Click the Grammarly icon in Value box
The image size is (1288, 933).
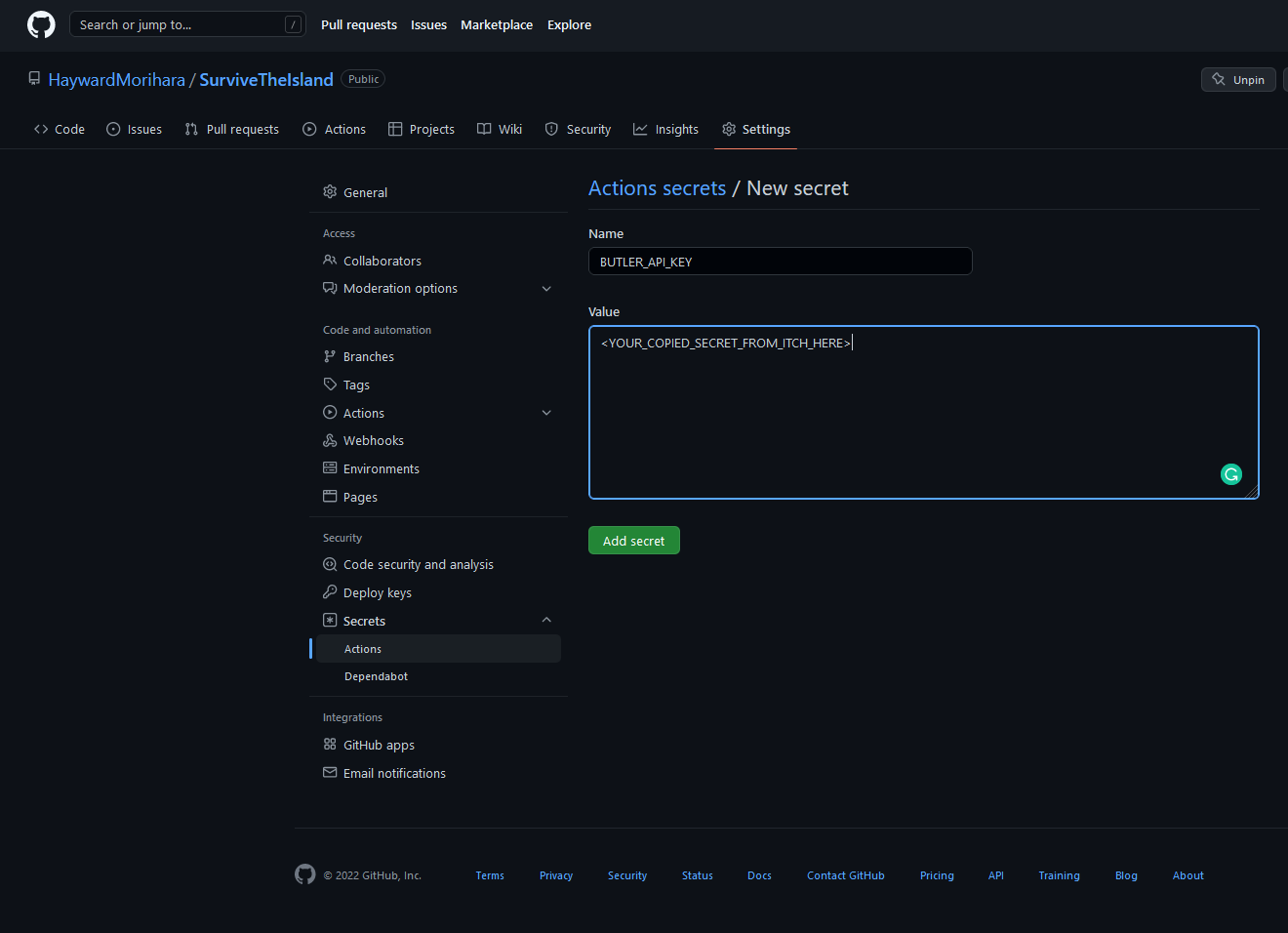[x=1231, y=474]
